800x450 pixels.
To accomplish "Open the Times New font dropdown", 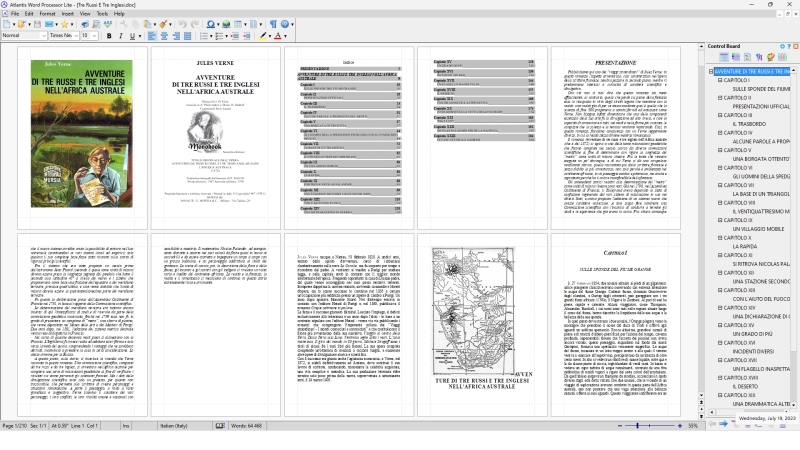I will 76,36.
